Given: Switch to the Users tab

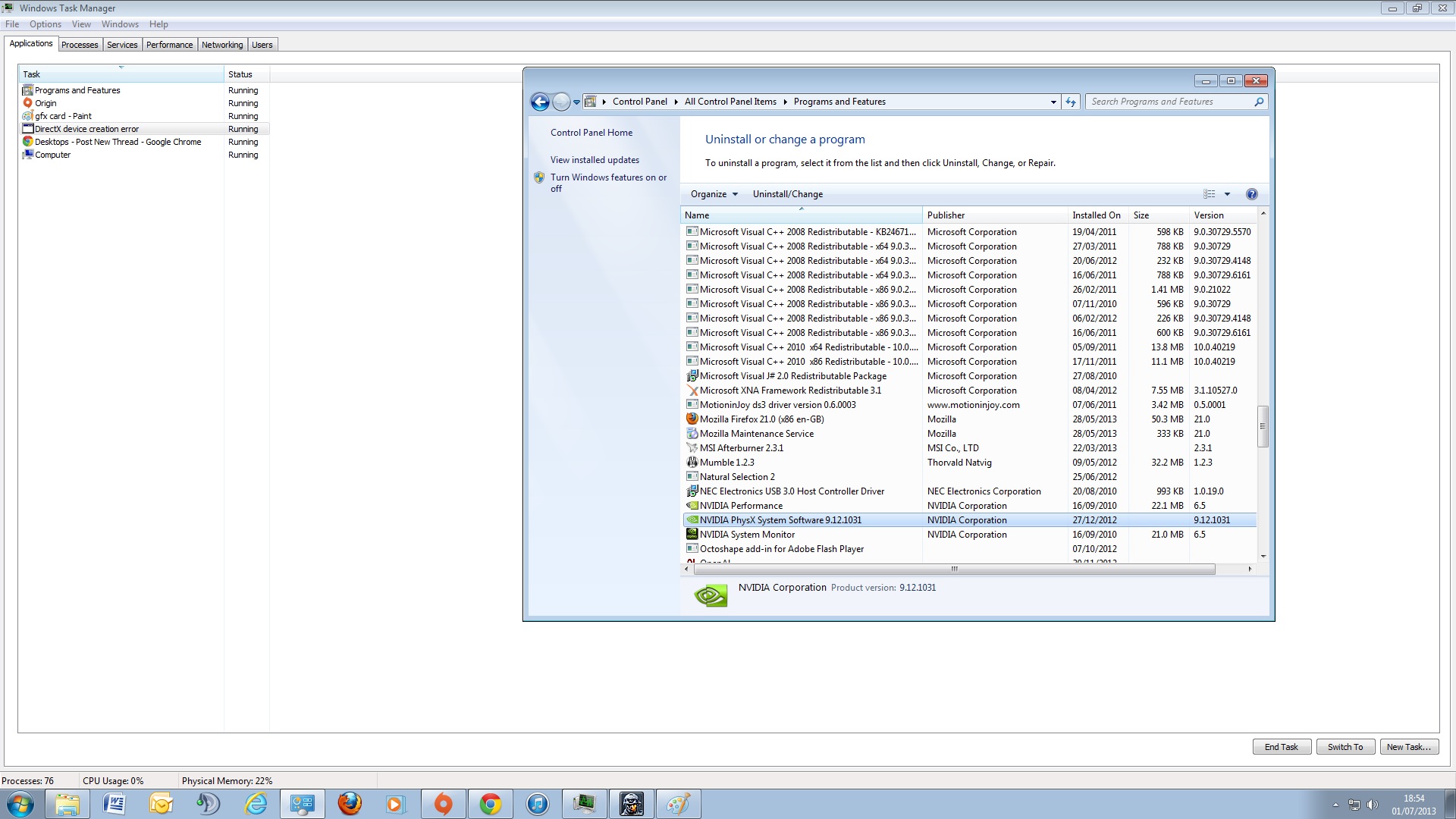Looking at the screenshot, I should click(x=262, y=45).
